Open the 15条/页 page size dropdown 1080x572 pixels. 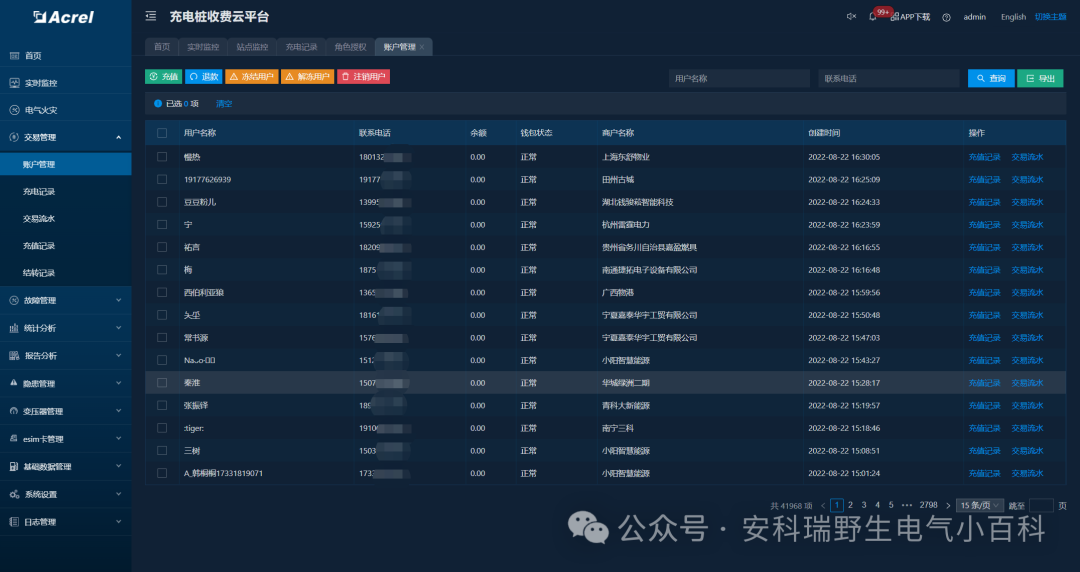[x=979, y=505]
